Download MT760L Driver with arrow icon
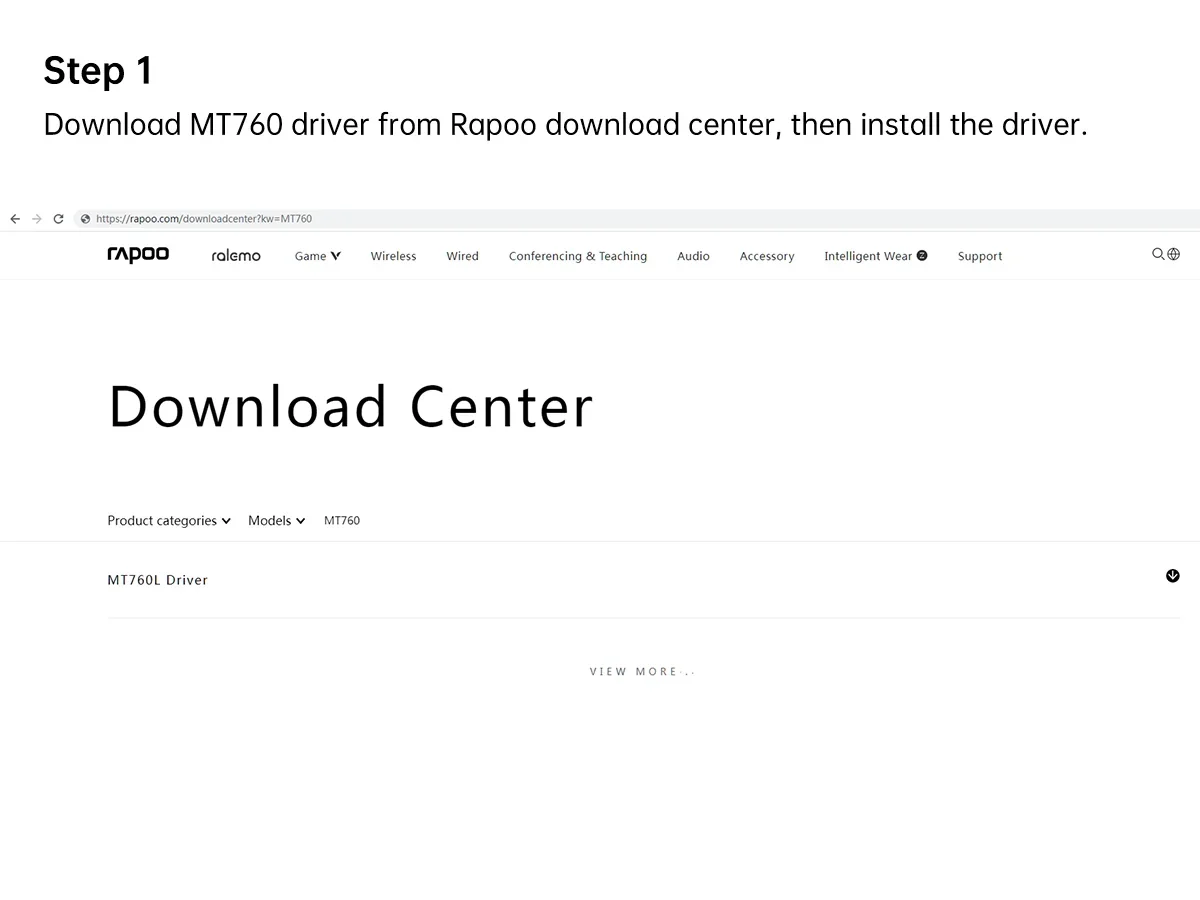 coord(1173,576)
